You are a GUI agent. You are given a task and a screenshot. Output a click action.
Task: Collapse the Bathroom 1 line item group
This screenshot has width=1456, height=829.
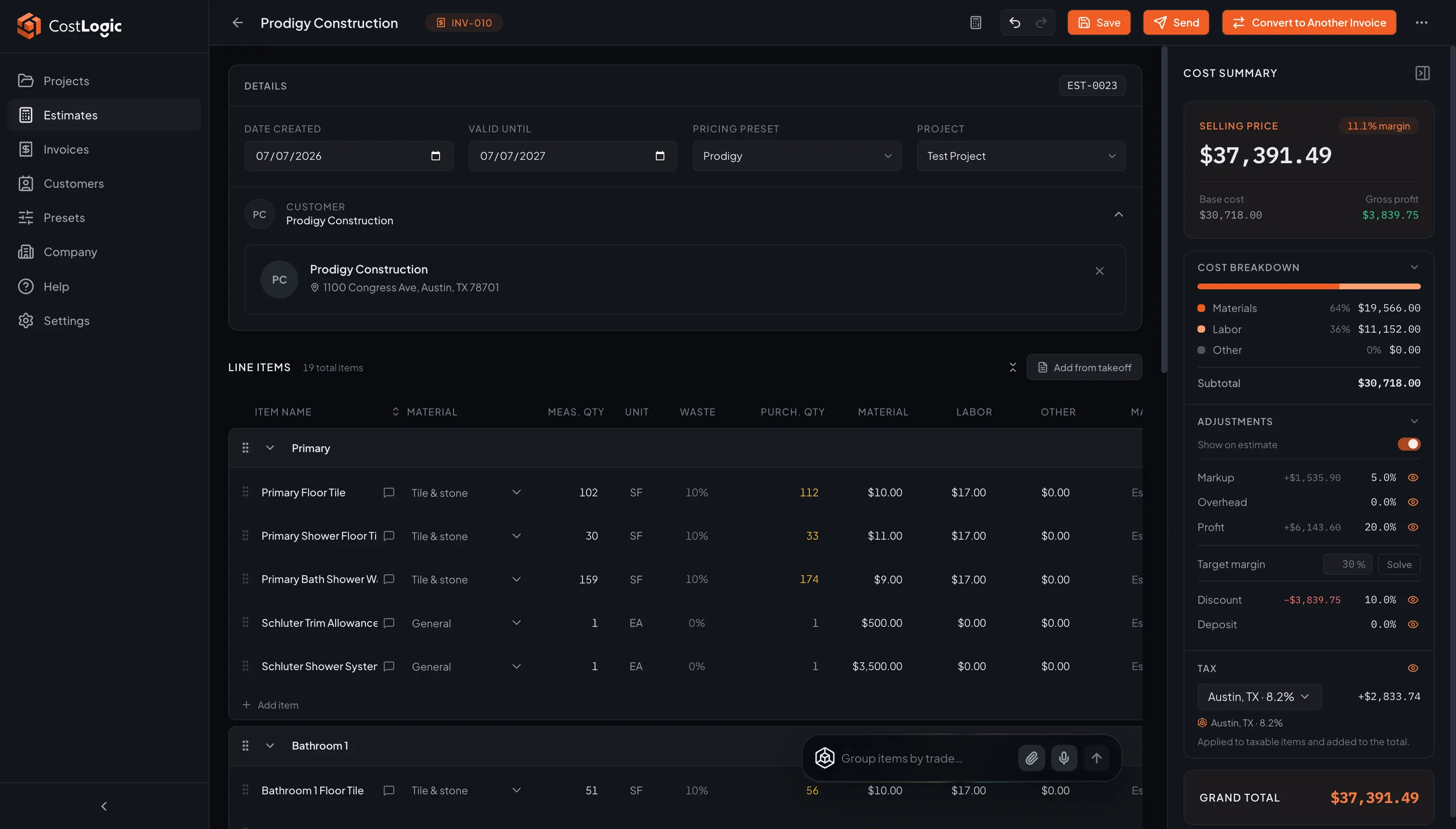pos(270,746)
